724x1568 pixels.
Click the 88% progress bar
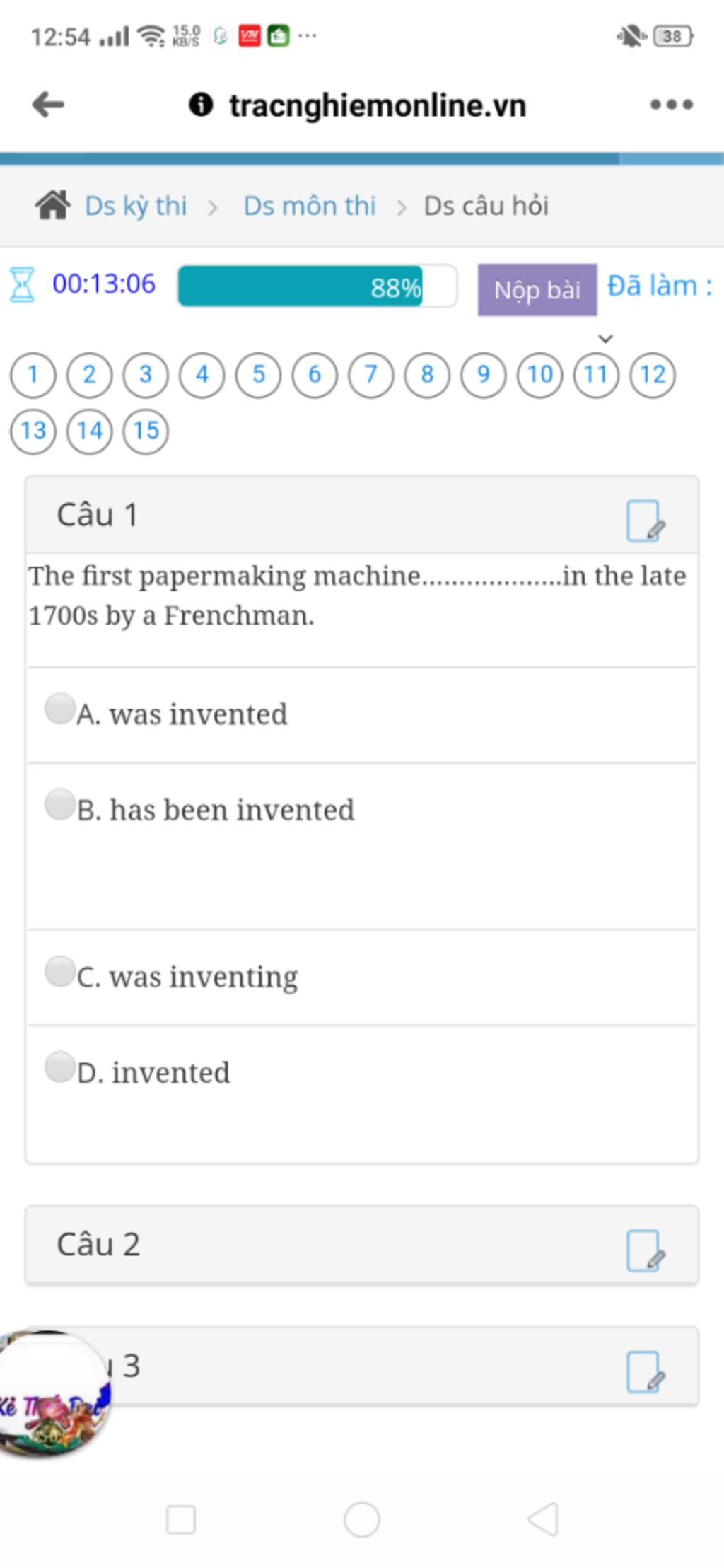(317, 286)
